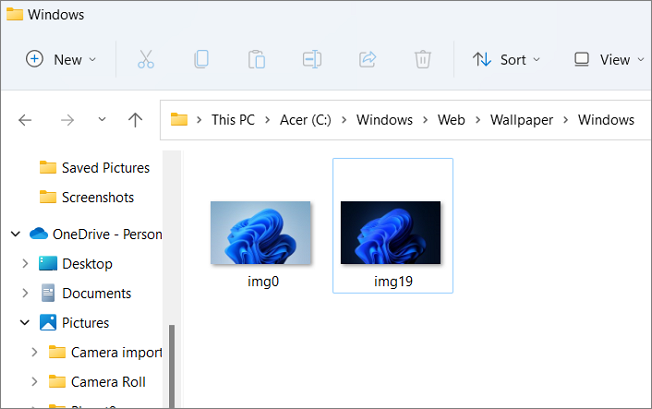Viewport: 652px width, 409px height.
Task: Navigate to Web breadcrumb
Action: pyautogui.click(x=451, y=120)
